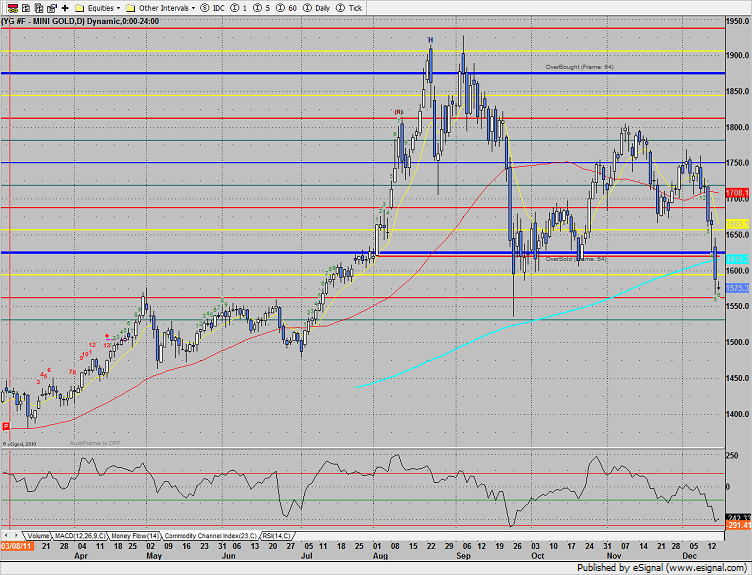Click the plus crosshair icon in toolbar

[65, 8]
